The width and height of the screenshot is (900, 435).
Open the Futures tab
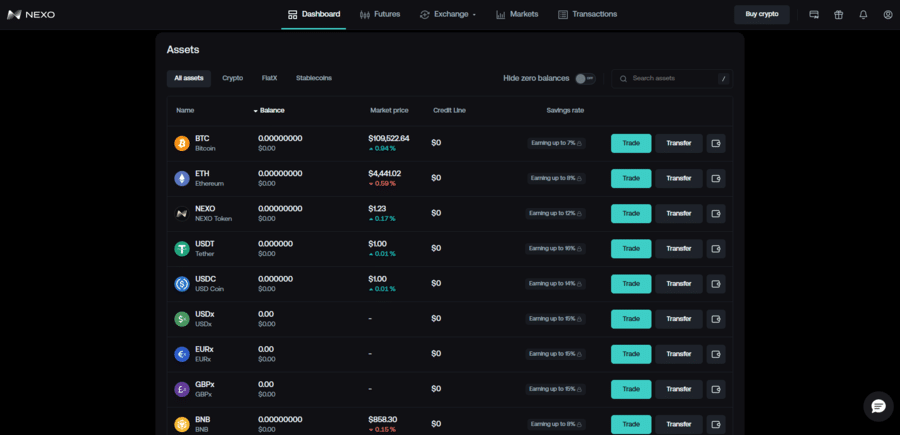[380, 14]
